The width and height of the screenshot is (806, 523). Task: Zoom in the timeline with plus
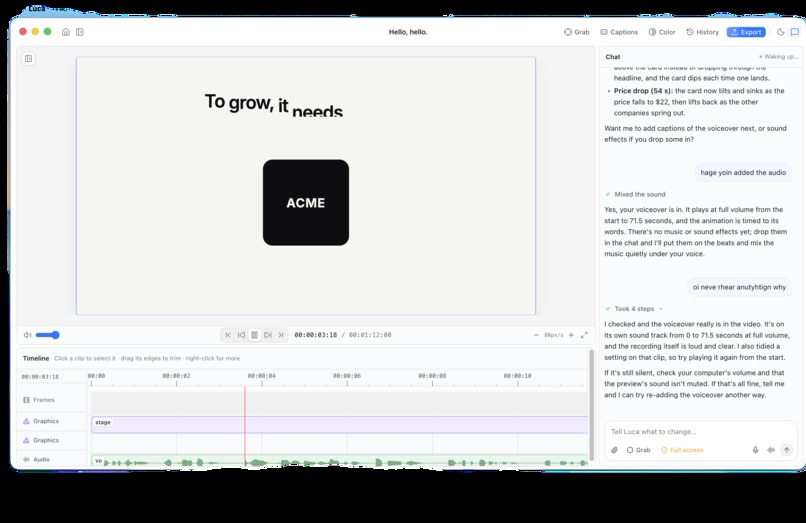tap(571, 335)
